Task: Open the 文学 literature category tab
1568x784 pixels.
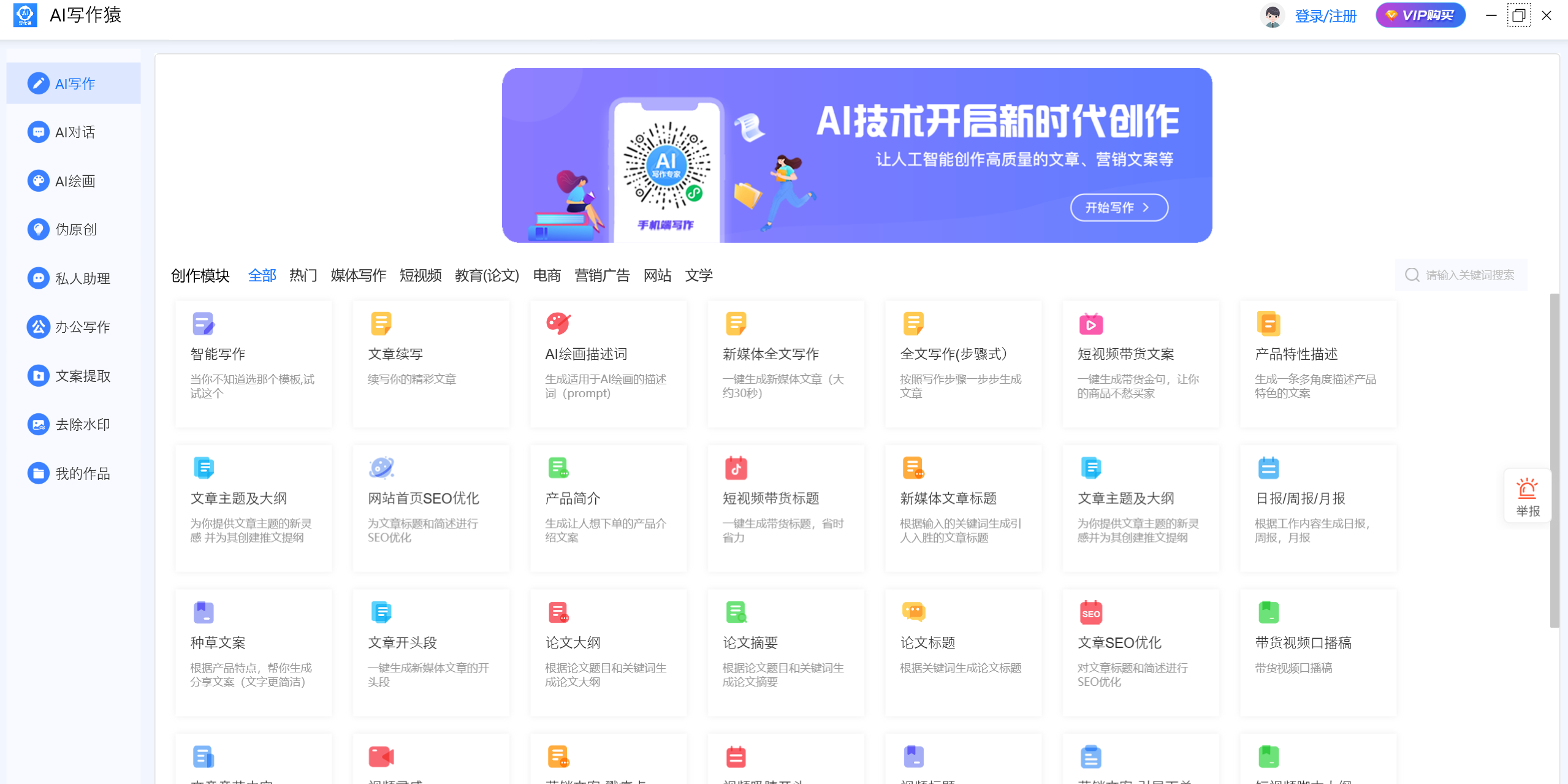Action: [699, 275]
